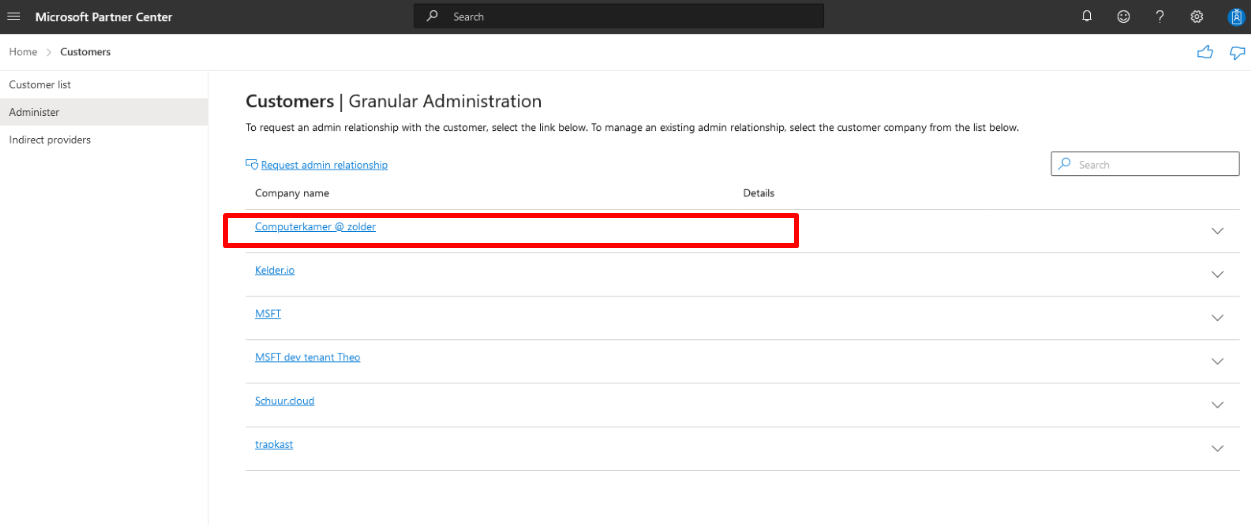The height and width of the screenshot is (525, 1251).
Task: Click the magnifier in customer search box
Action: tap(1065, 164)
